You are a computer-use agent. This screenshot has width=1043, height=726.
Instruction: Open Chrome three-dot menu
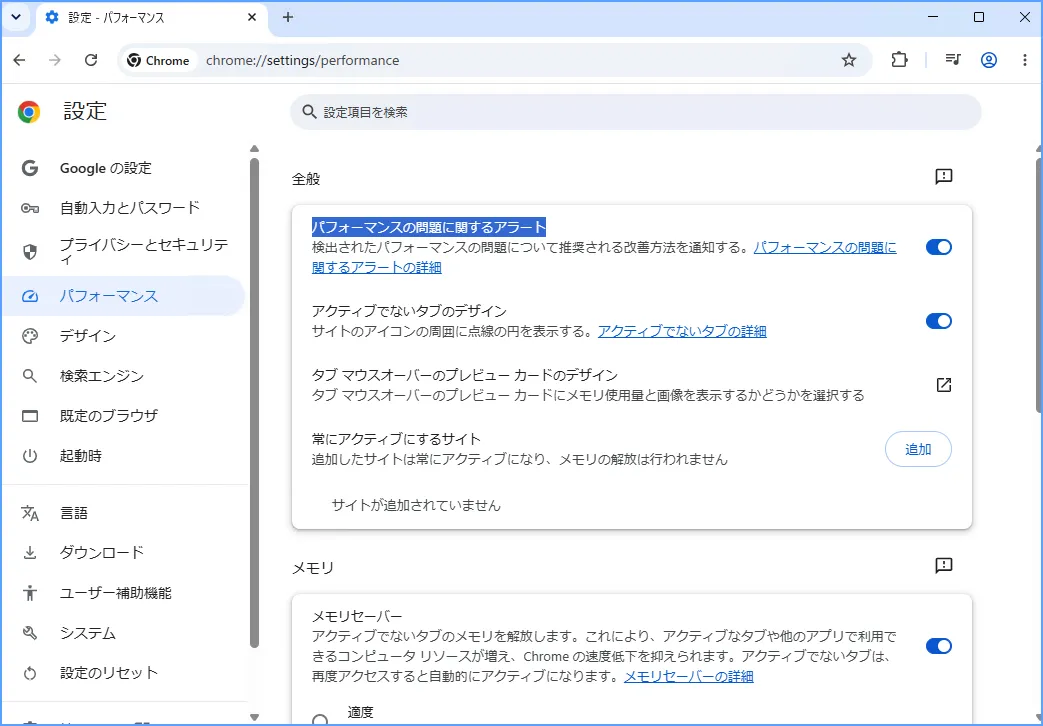pos(1024,60)
